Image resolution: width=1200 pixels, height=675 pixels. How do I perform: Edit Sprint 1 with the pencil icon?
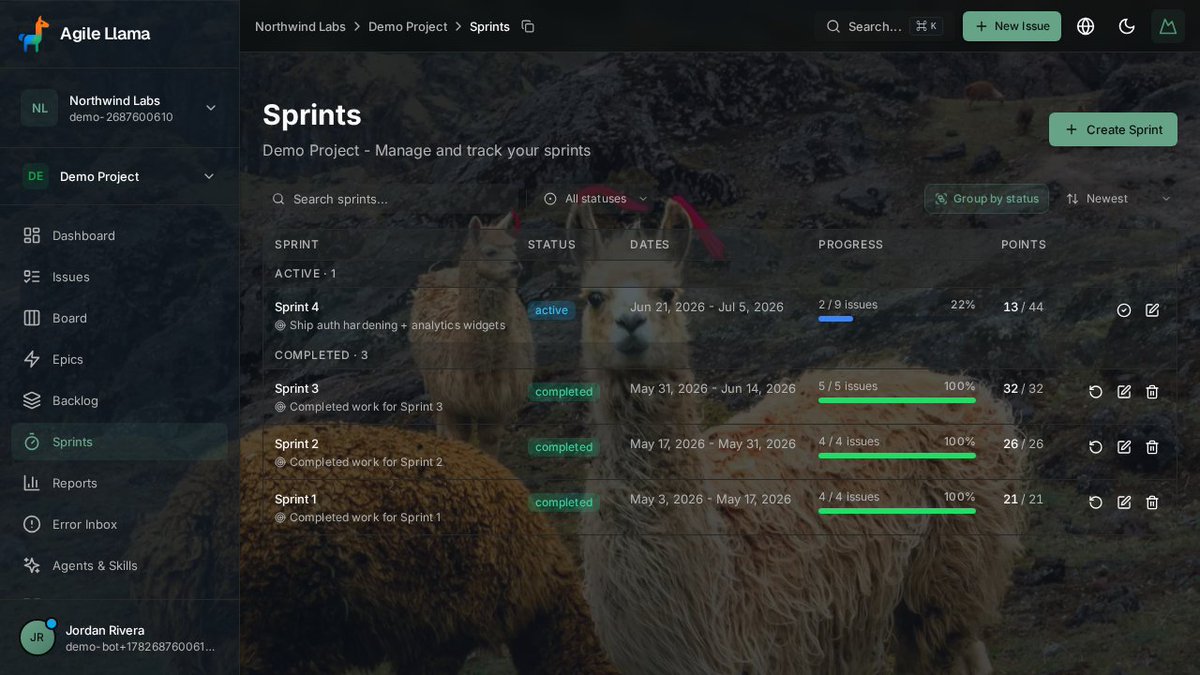(1124, 502)
